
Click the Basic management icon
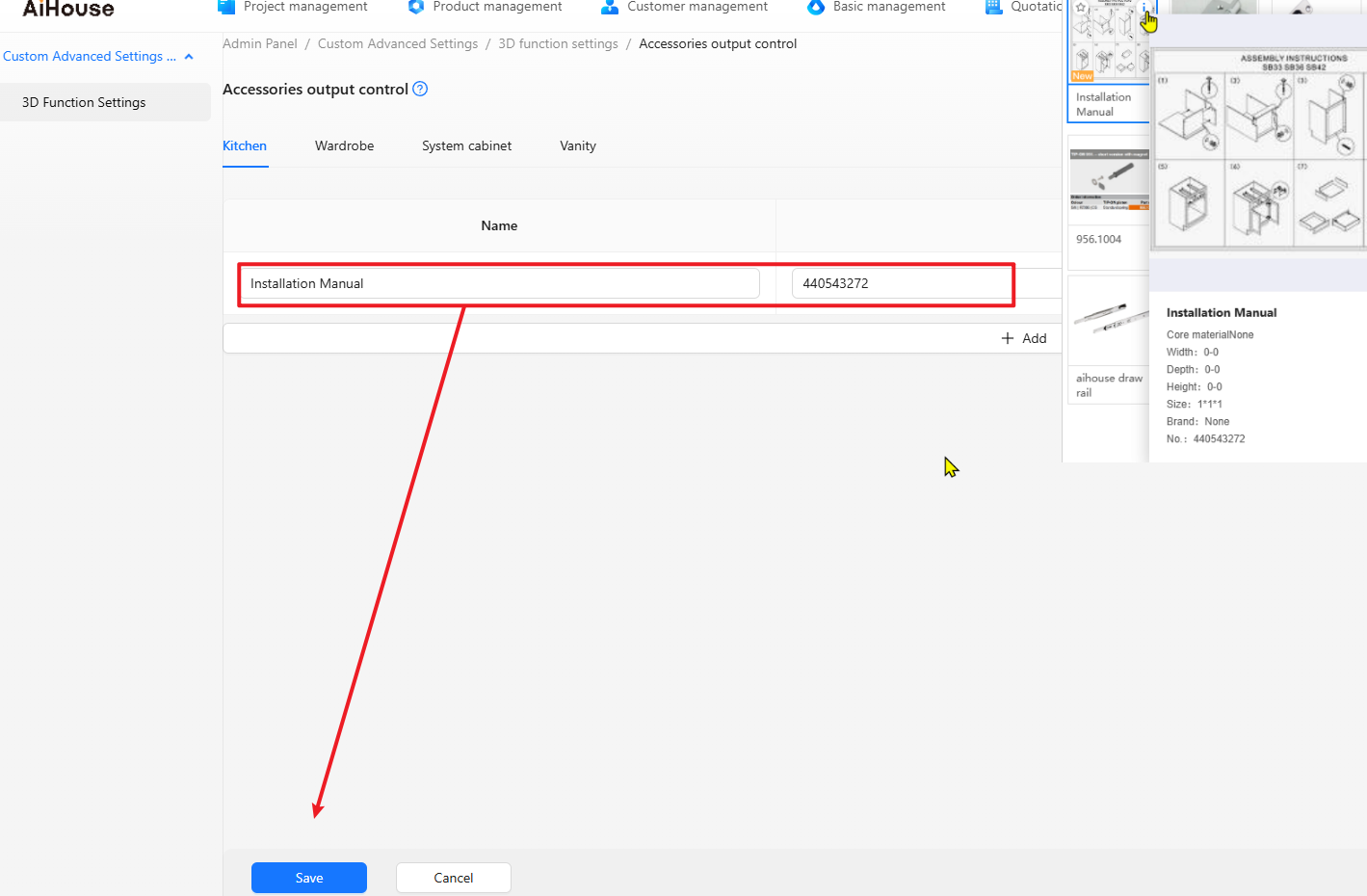tap(816, 7)
